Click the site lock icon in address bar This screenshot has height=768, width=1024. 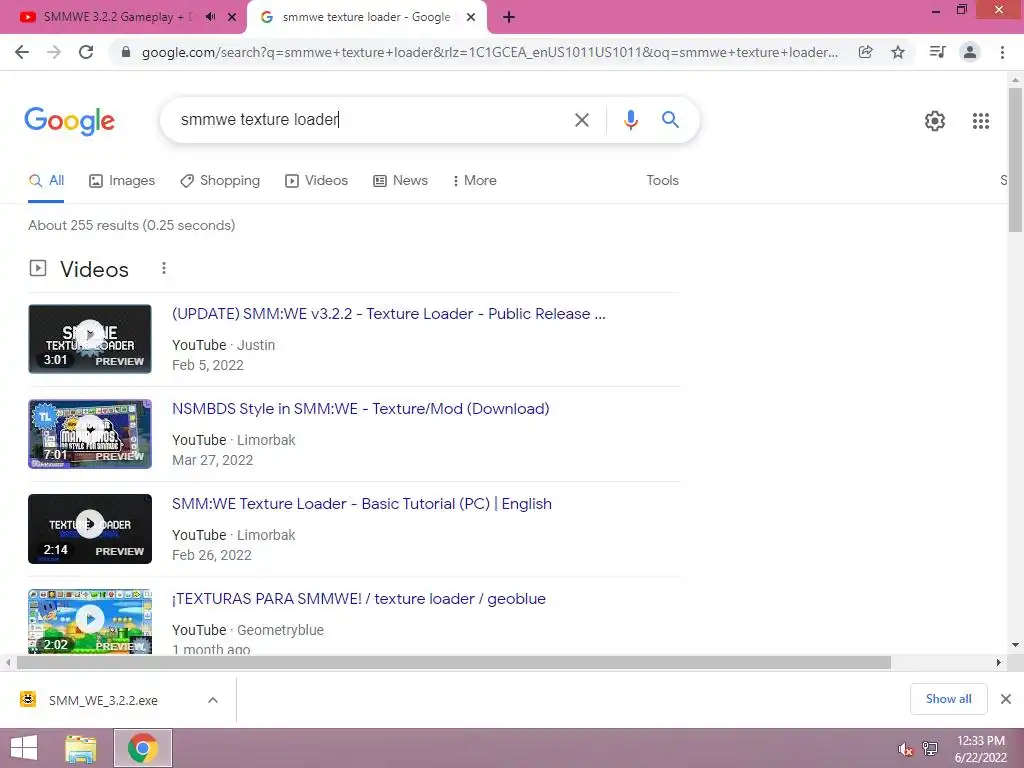[126, 52]
